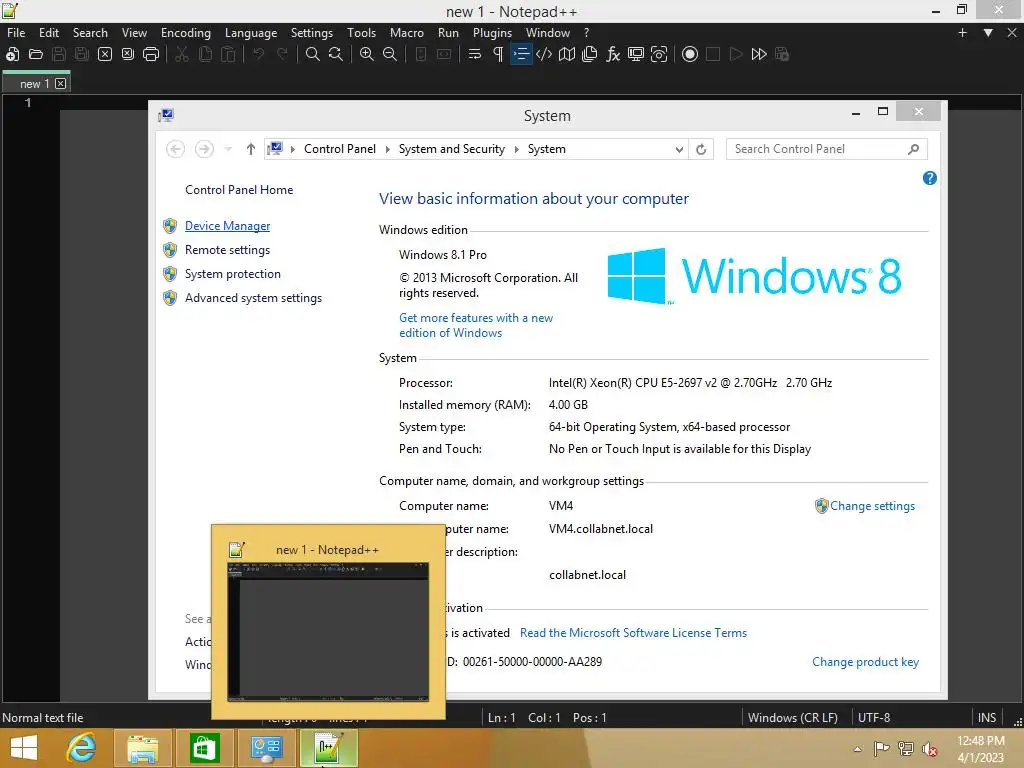Click Change product key link
Image resolution: width=1024 pixels, height=768 pixels.
pos(865,662)
